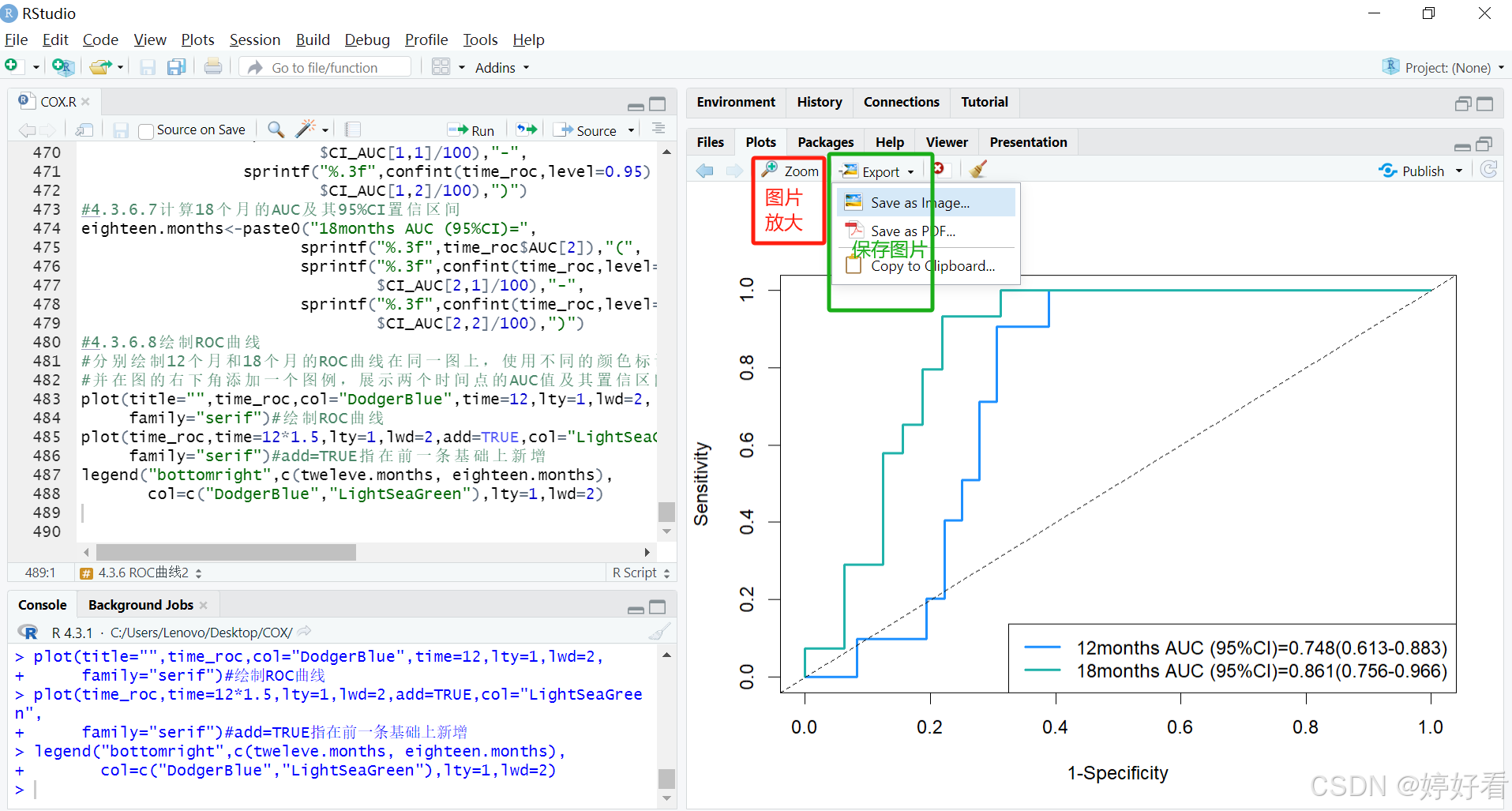Click the editor horizontal scrollbar thumb
Image resolution: width=1512 pixels, height=811 pixels.
point(226,552)
